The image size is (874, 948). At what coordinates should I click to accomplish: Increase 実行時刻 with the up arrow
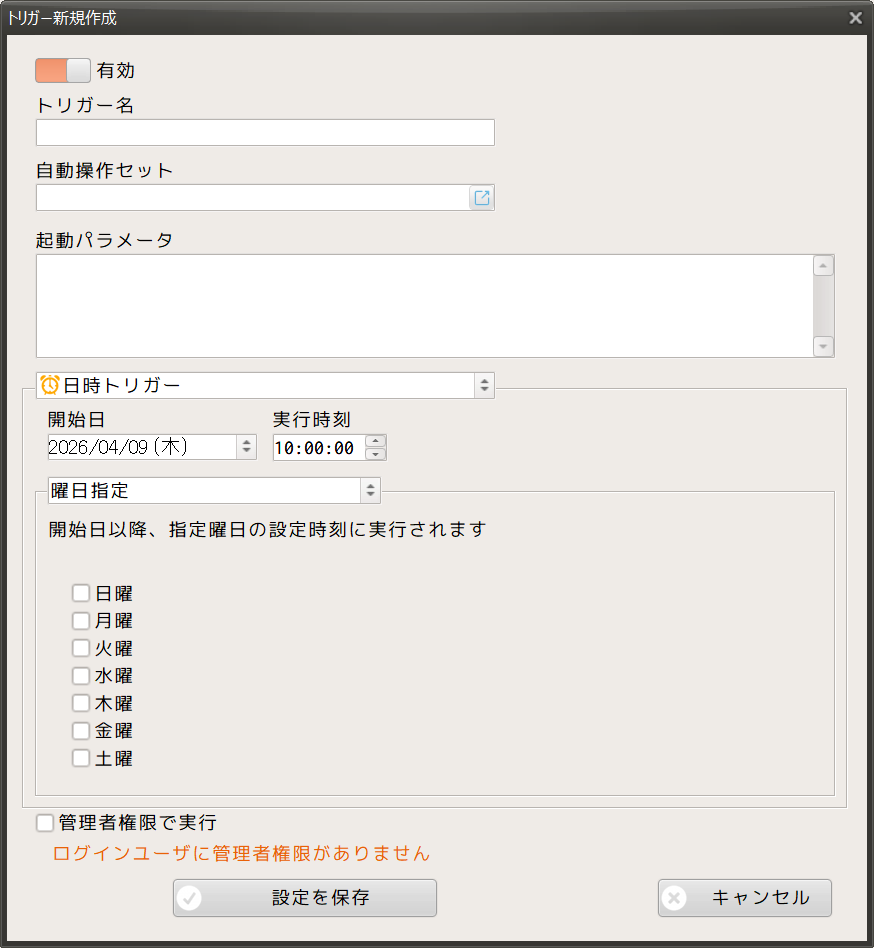[375, 441]
